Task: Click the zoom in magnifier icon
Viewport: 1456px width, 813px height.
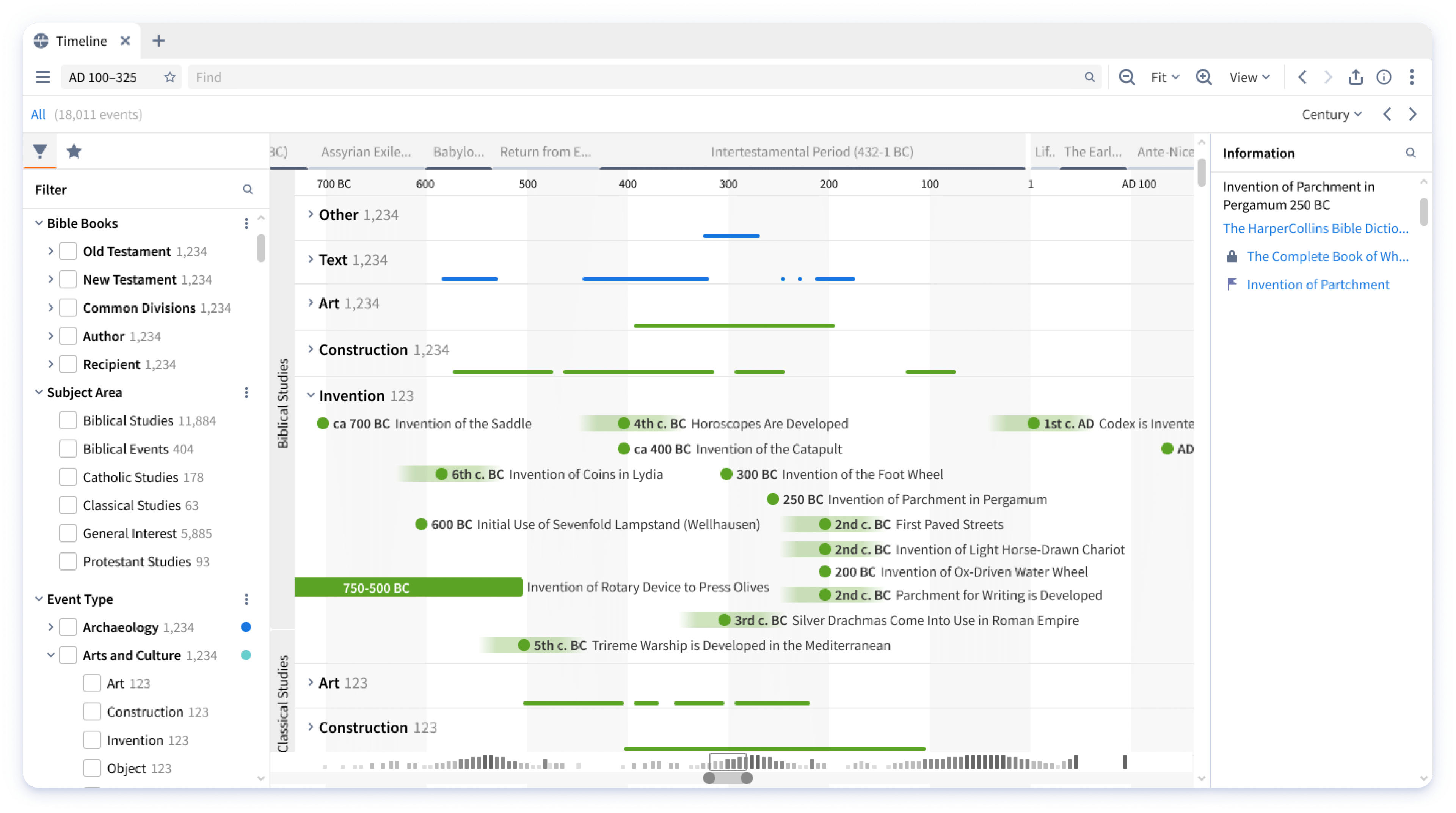Action: [1203, 77]
